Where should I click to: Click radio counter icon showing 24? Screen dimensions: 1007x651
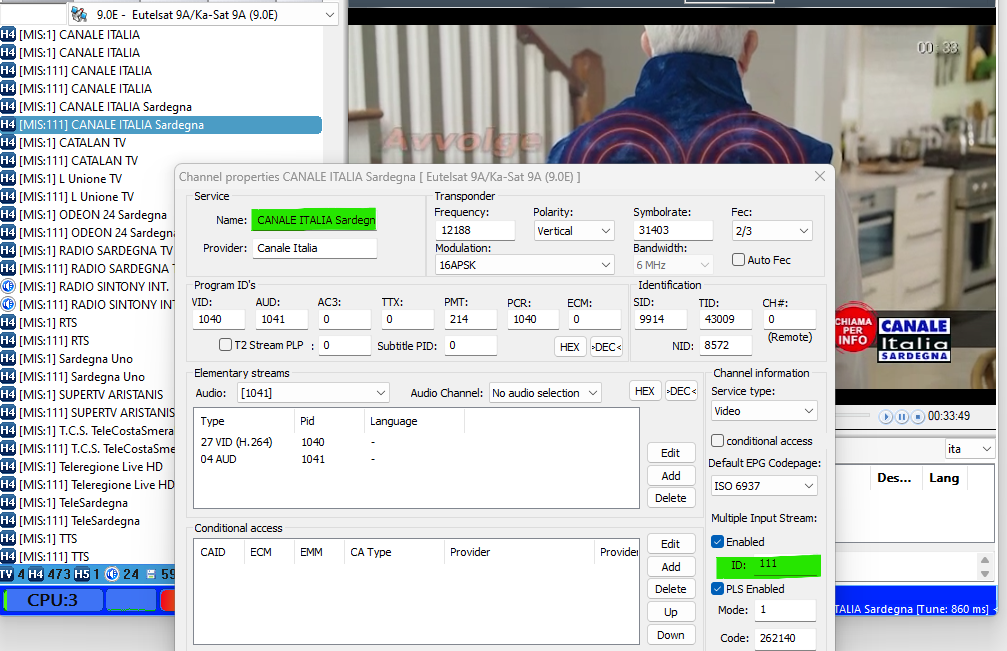coord(112,574)
